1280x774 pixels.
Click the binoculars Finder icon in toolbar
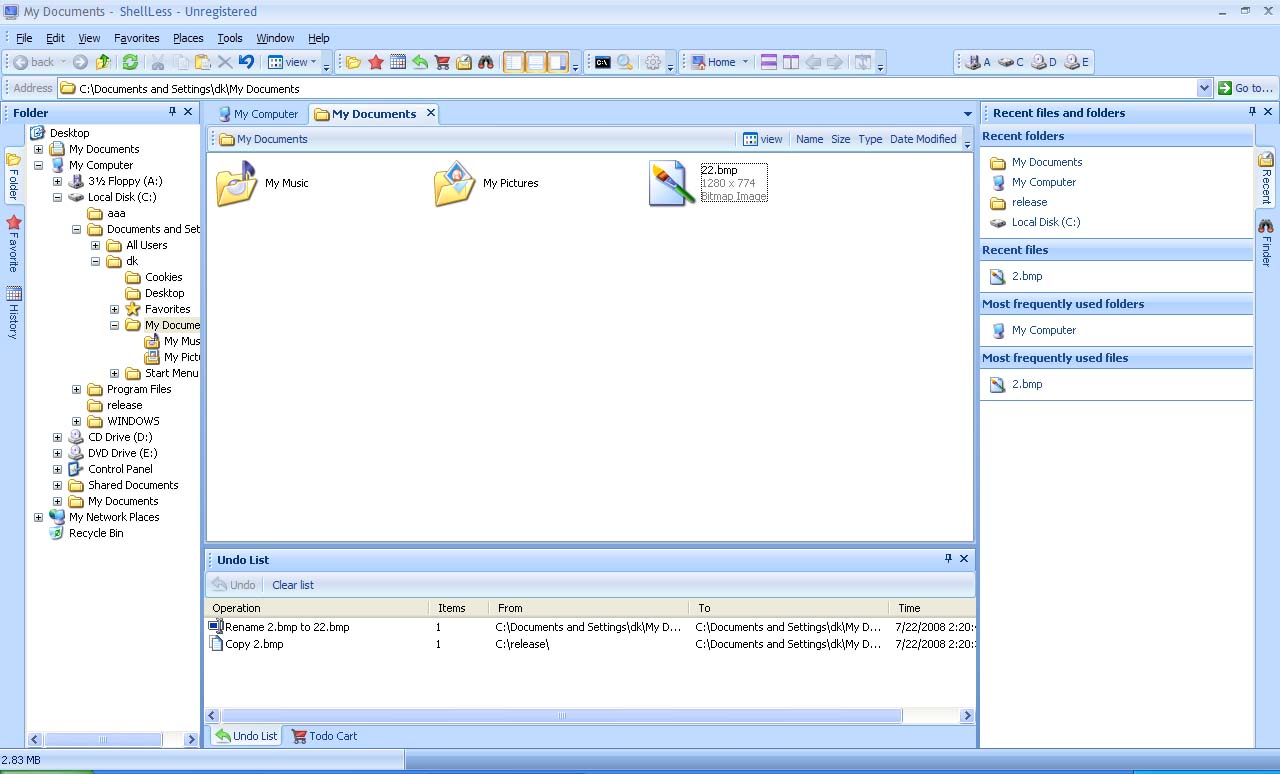(486, 62)
